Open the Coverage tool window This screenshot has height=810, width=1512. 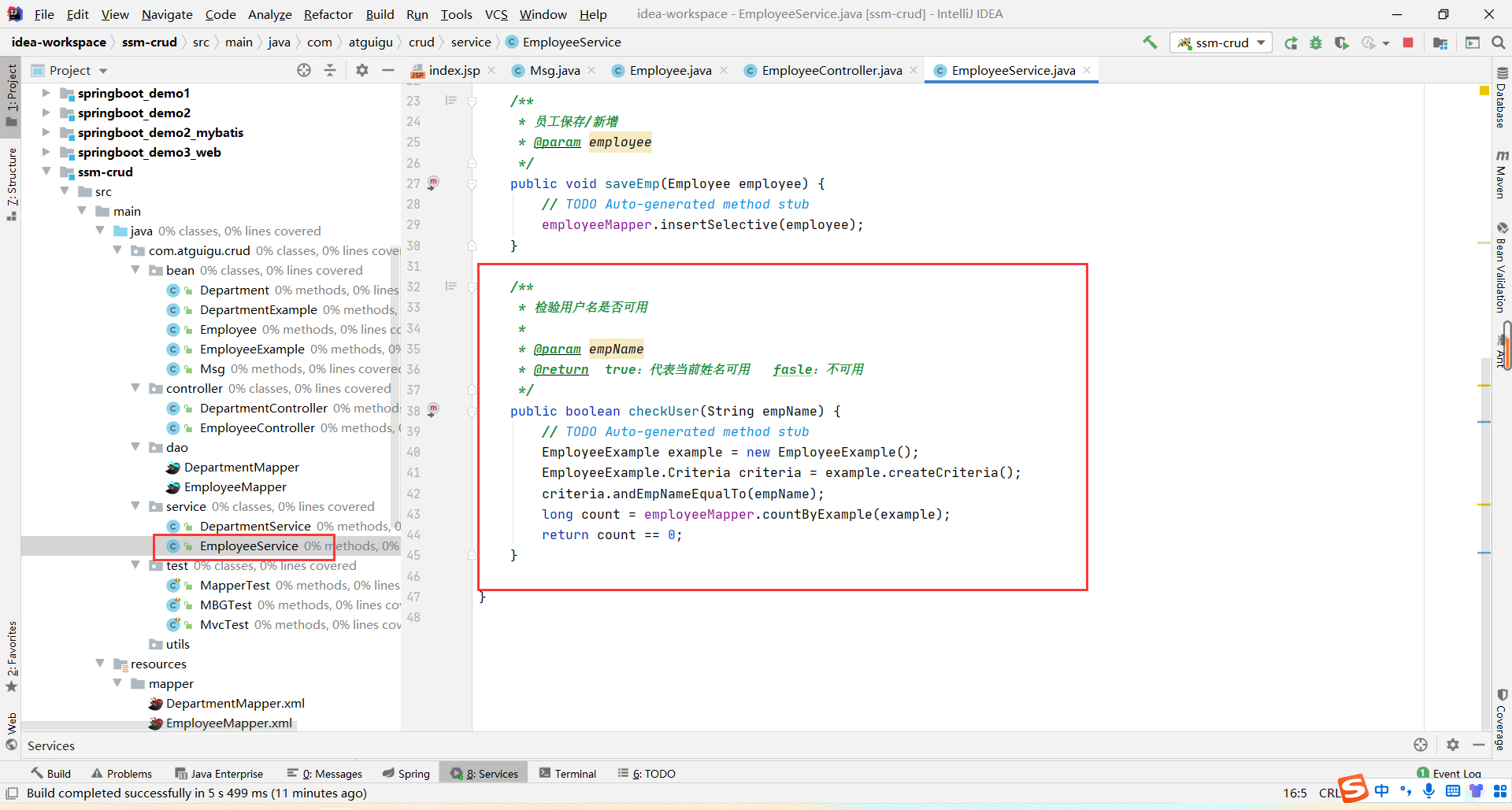[1501, 720]
